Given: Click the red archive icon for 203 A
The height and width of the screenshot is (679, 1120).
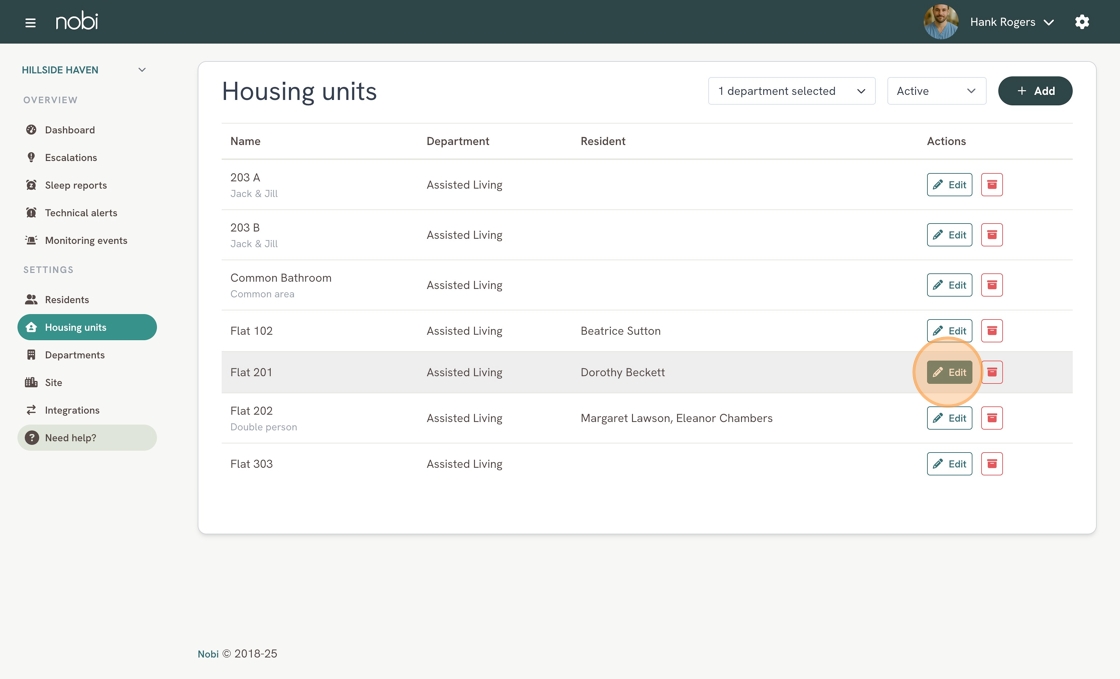Looking at the screenshot, I should point(991,185).
